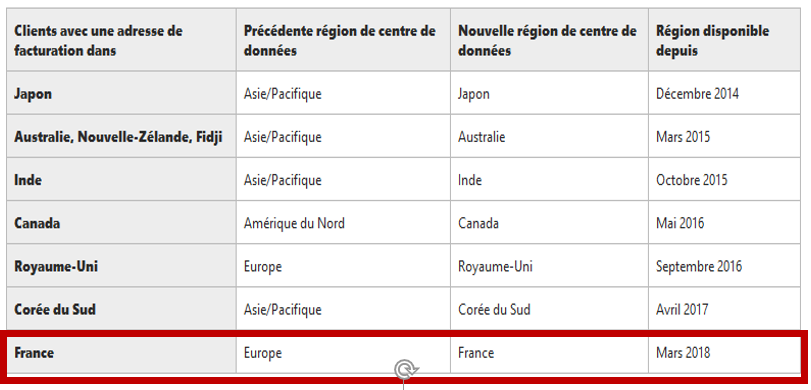
Task: Click the rotation handle icon below the table
Action: click(406, 370)
